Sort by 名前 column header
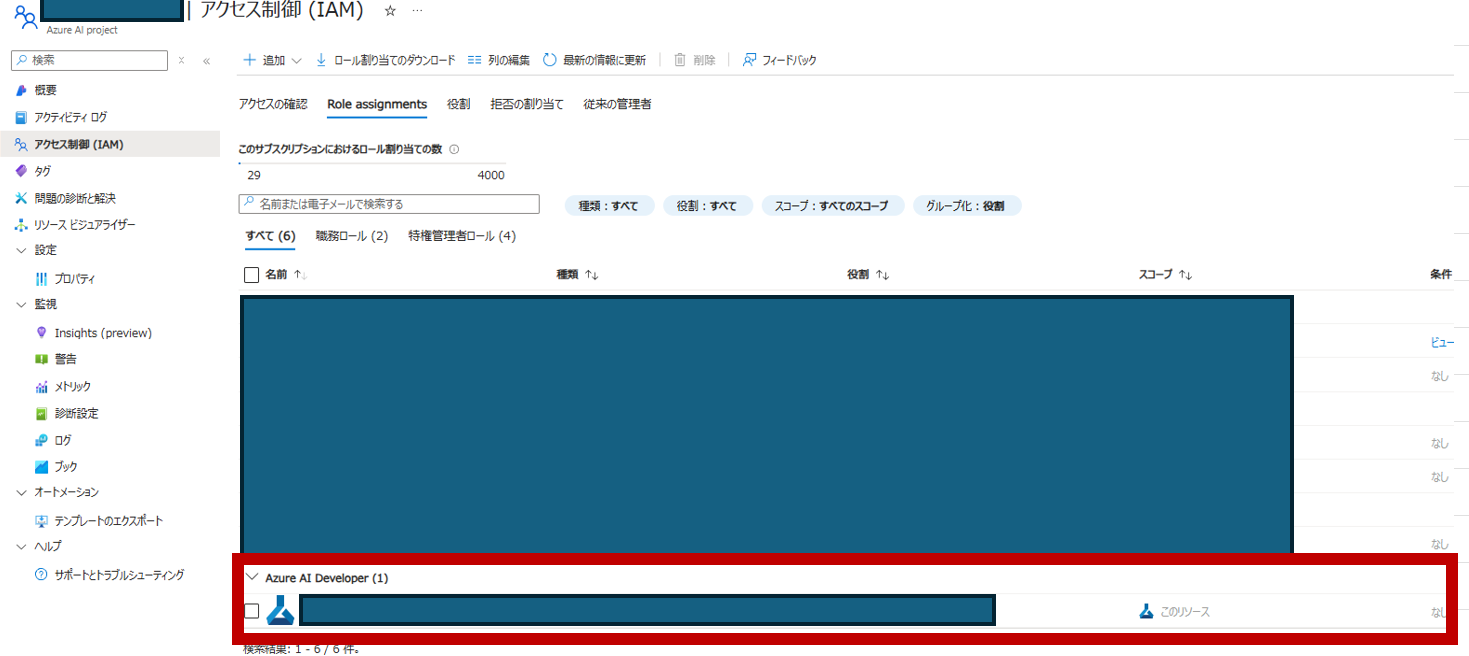The image size is (1469, 656). coord(286,274)
